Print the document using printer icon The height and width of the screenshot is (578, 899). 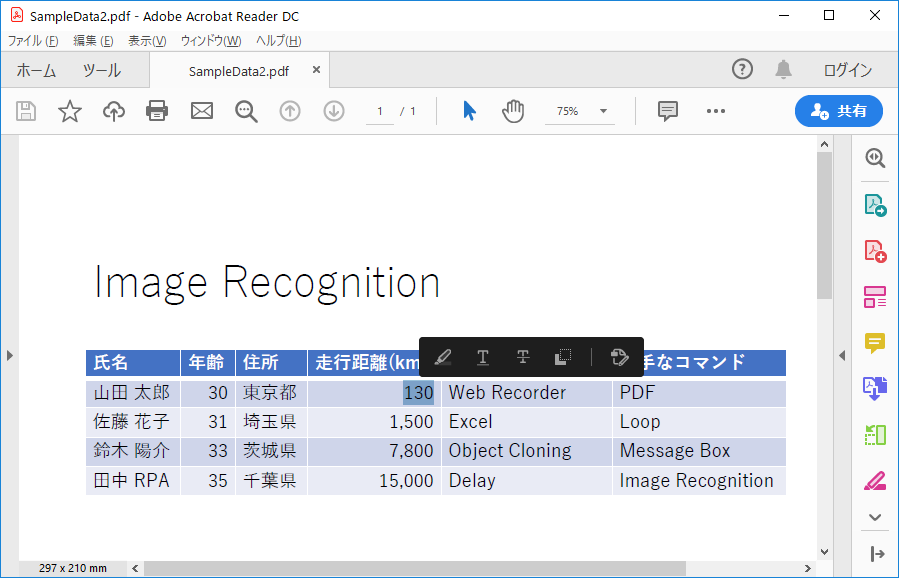pyautogui.click(x=157, y=111)
